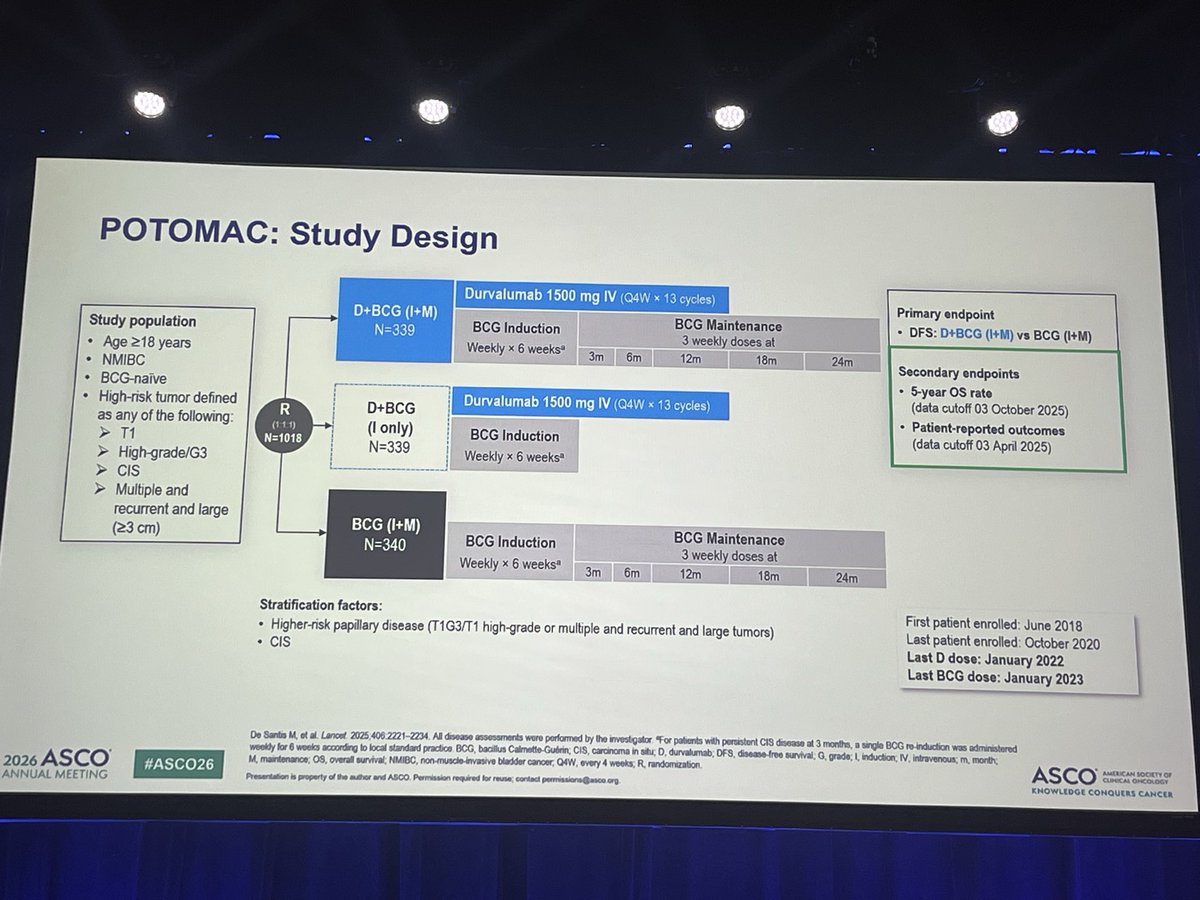Image resolution: width=1200 pixels, height=900 pixels.
Task: Click the "5-year OS rate" bullet
Action: tap(951, 393)
